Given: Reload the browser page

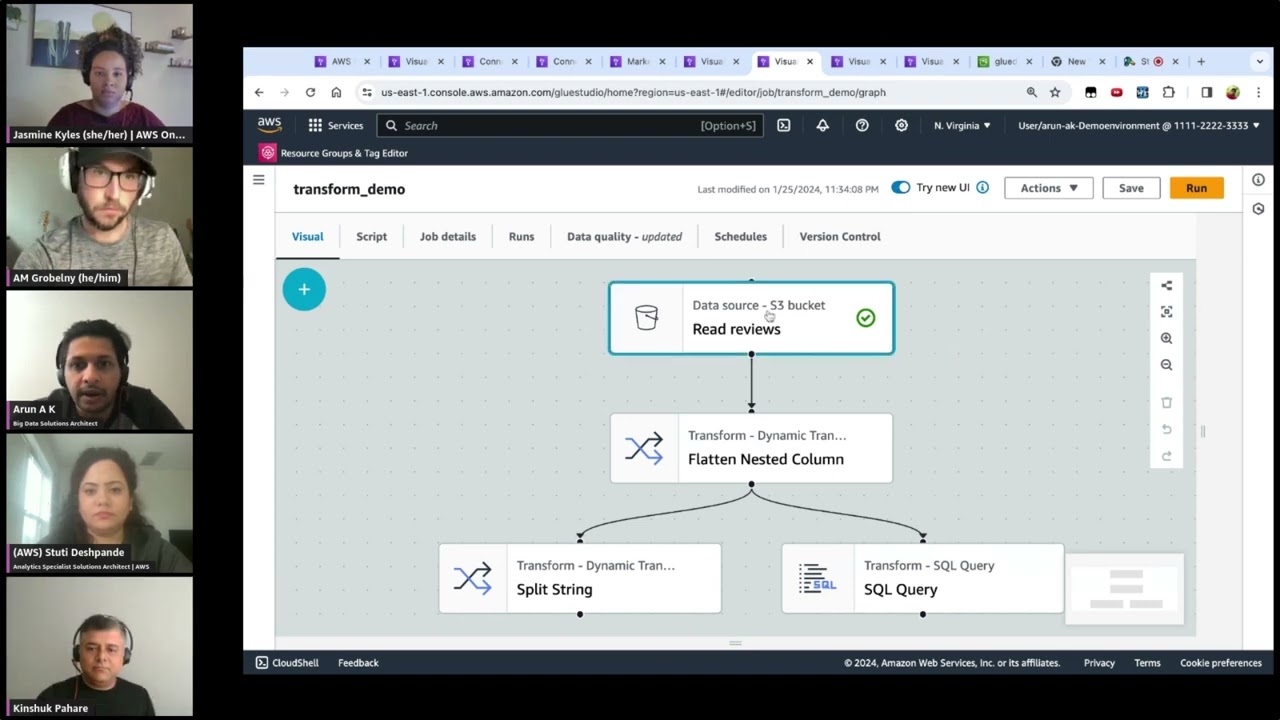Looking at the screenshot, I should click(x=310, y=92).
